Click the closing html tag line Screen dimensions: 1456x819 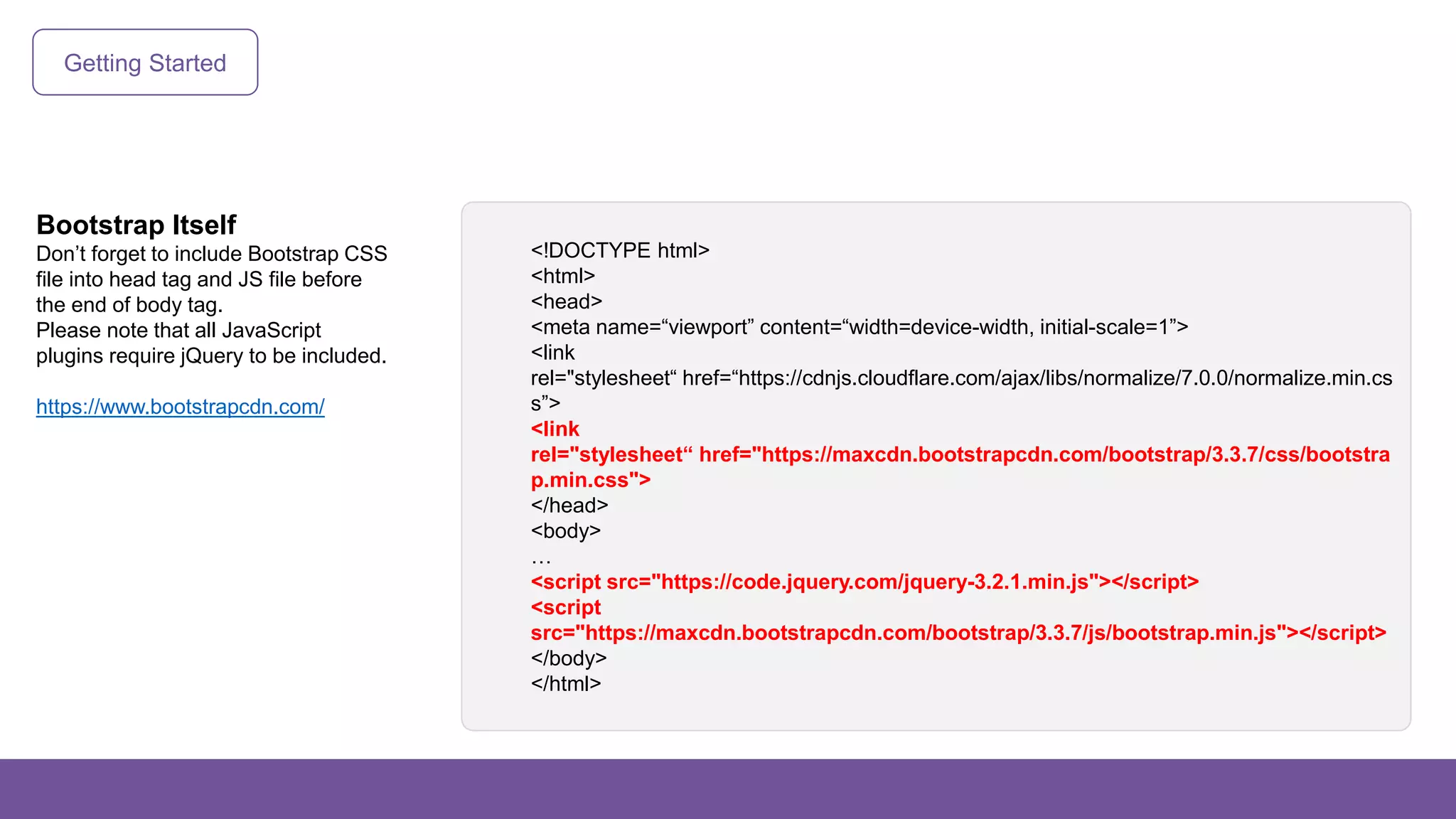(565, 684)
